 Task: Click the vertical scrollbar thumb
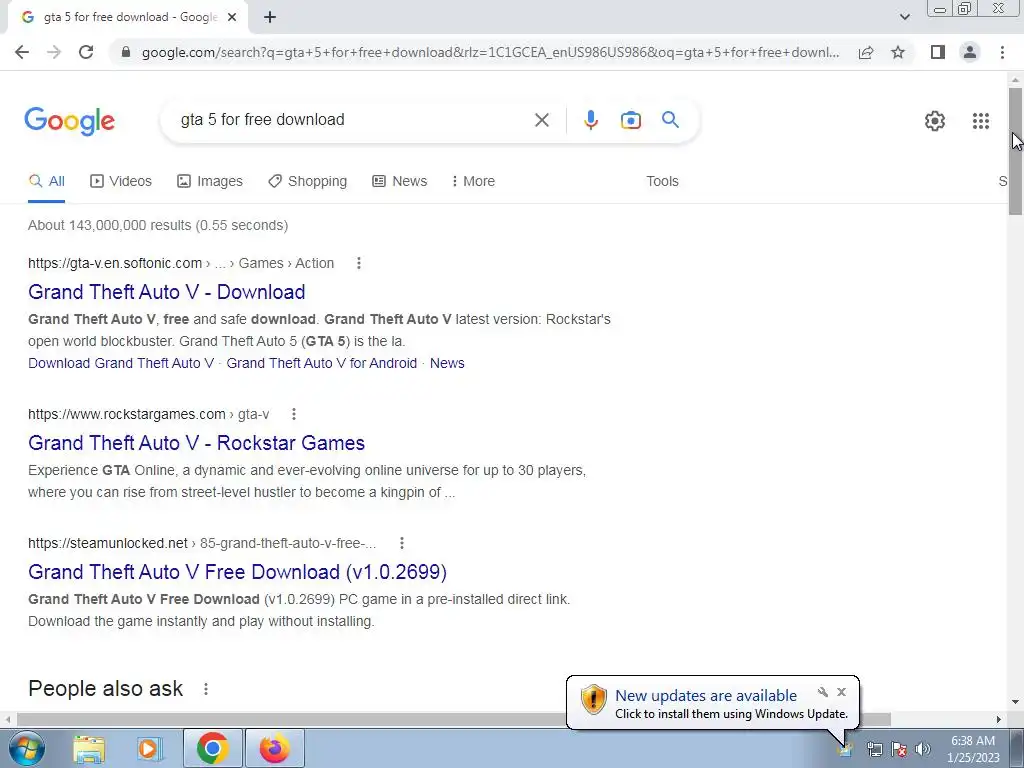tap(1015, 150)
